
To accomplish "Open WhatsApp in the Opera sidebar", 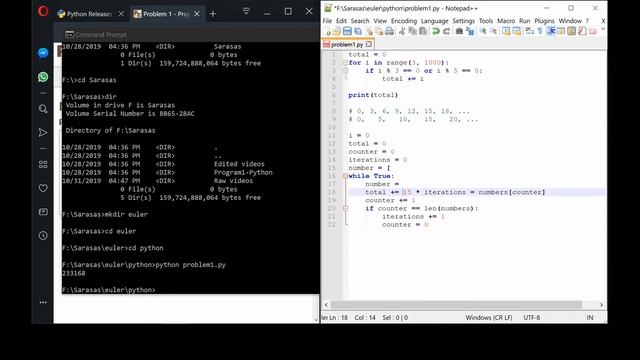I will 43,77.
